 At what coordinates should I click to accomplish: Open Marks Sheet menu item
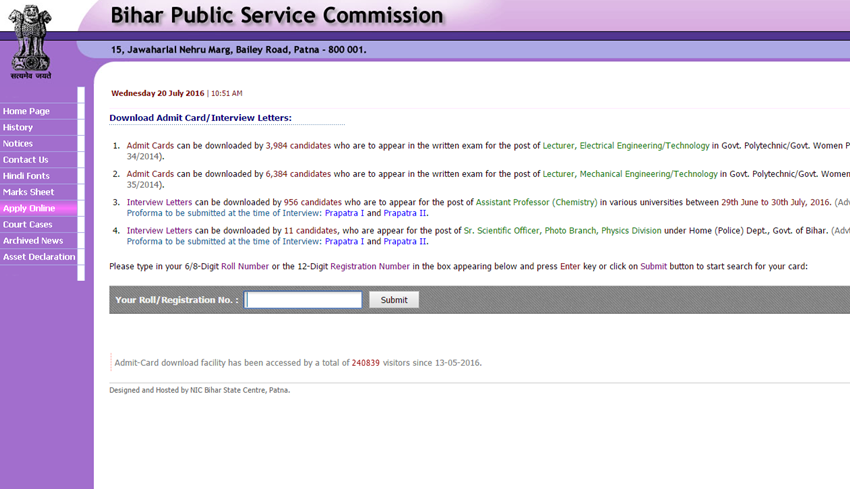click(x=29, y=192)
